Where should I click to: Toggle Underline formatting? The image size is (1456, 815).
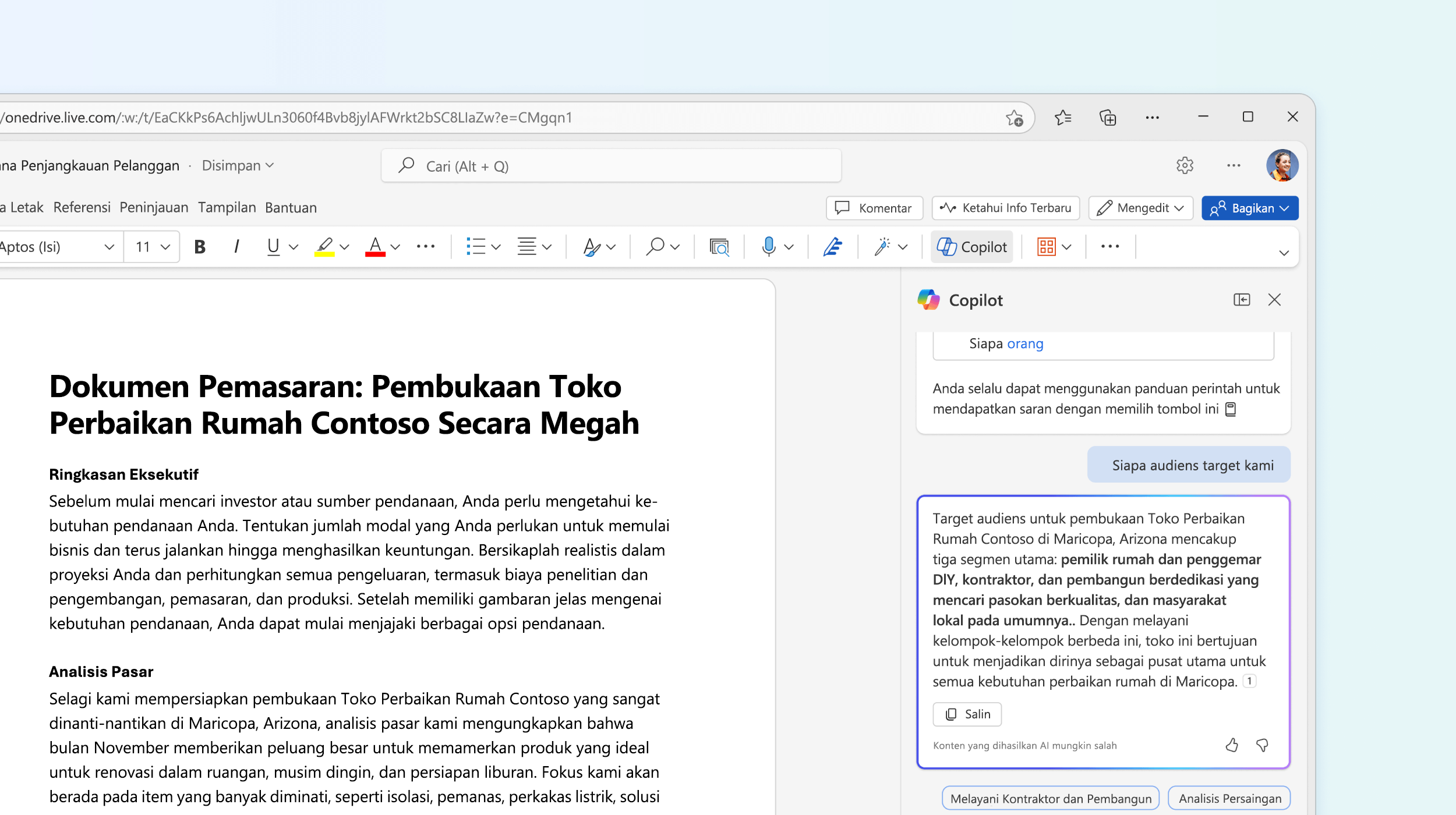coord(273,247)
